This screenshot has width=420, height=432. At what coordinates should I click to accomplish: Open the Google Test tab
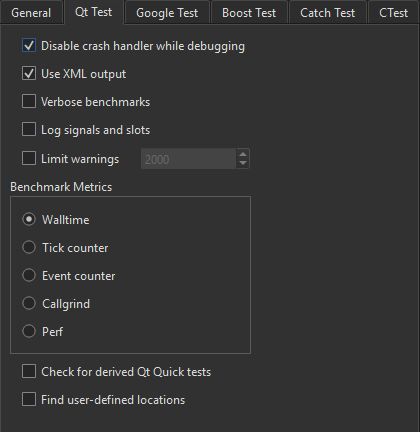167,13
